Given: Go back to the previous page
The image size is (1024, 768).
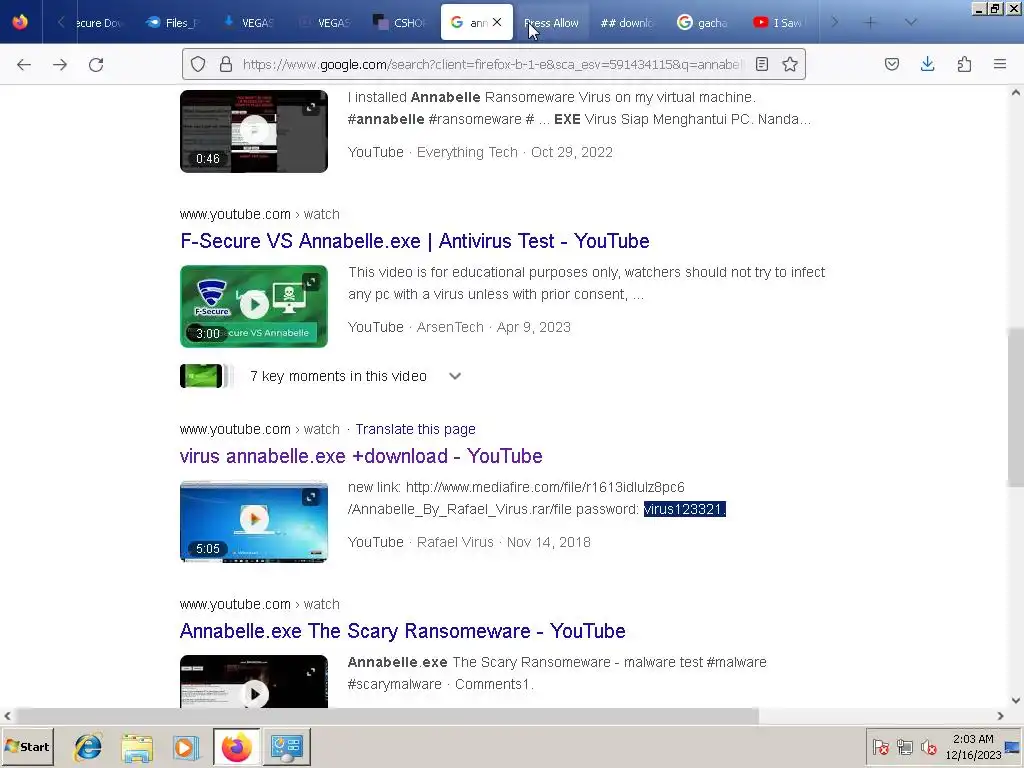Looking at the screenshot, I should point(24,65).
